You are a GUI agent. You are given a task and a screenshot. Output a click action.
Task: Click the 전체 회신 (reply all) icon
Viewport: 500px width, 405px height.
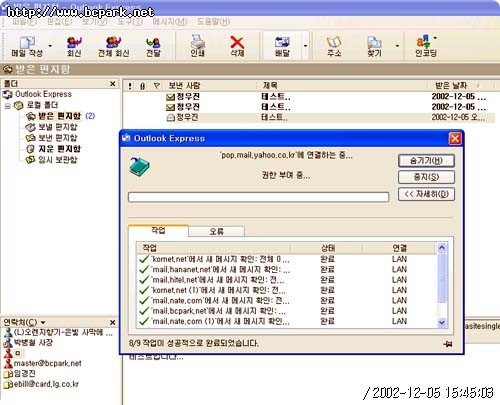[x=113, y=46]
